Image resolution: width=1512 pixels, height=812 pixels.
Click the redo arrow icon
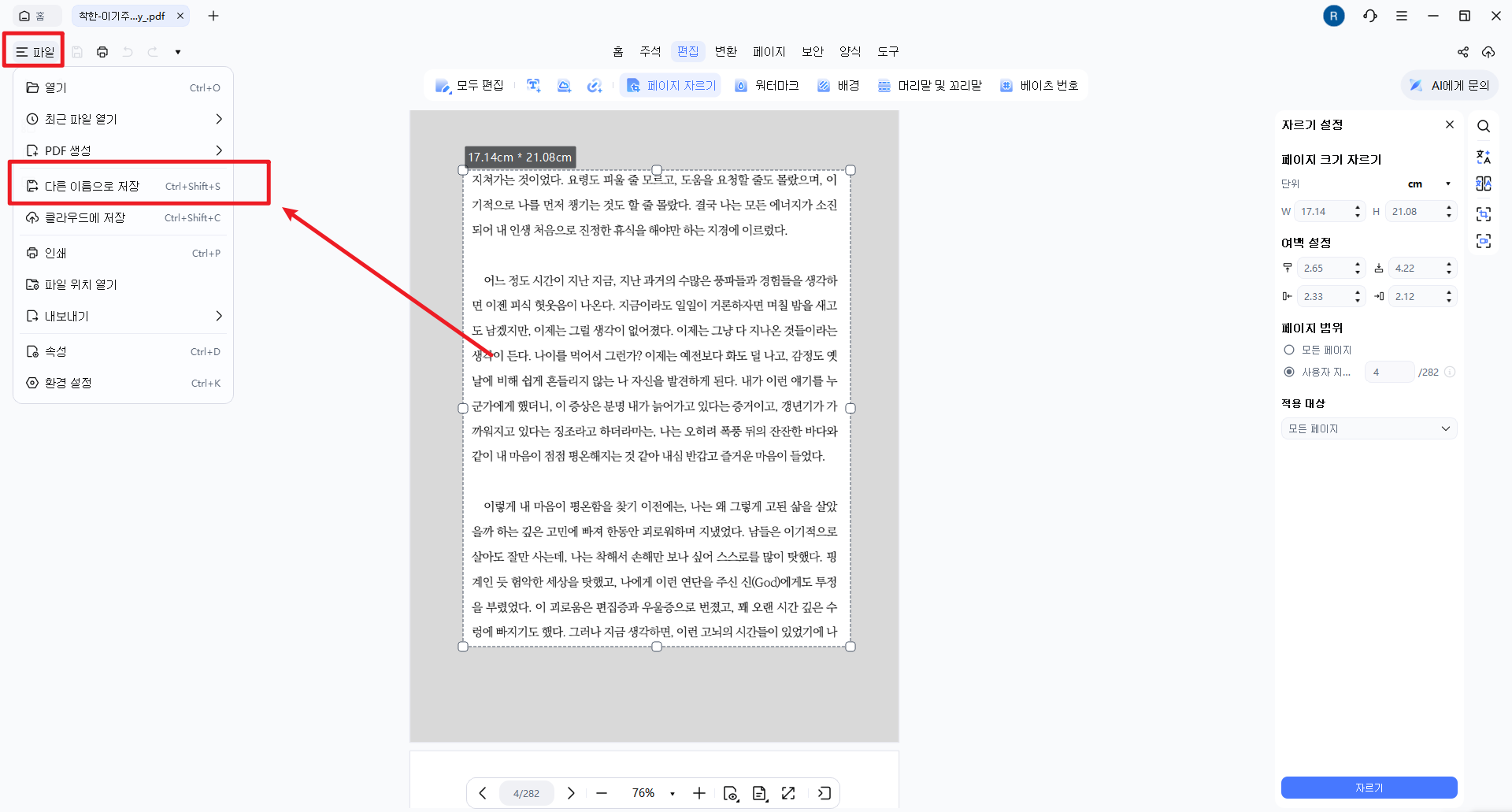click(x=153, y=52)
